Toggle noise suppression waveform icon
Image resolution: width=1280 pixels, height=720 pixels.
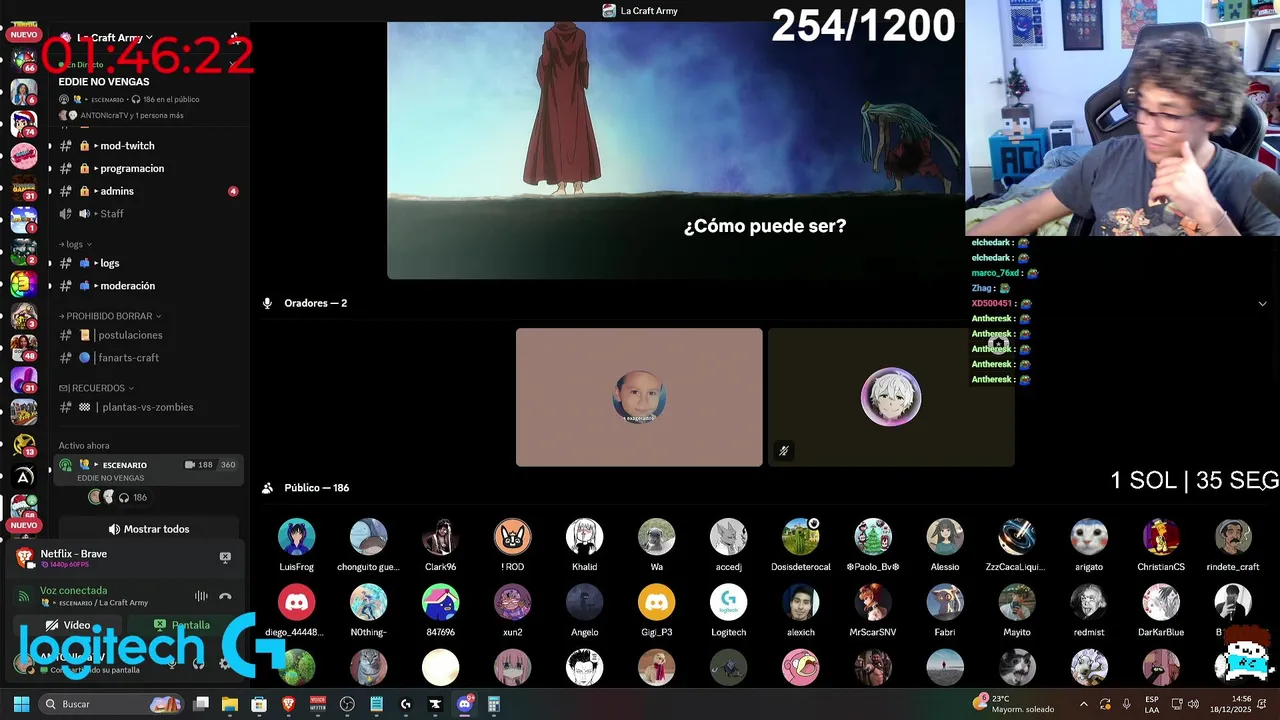[201, 596]
